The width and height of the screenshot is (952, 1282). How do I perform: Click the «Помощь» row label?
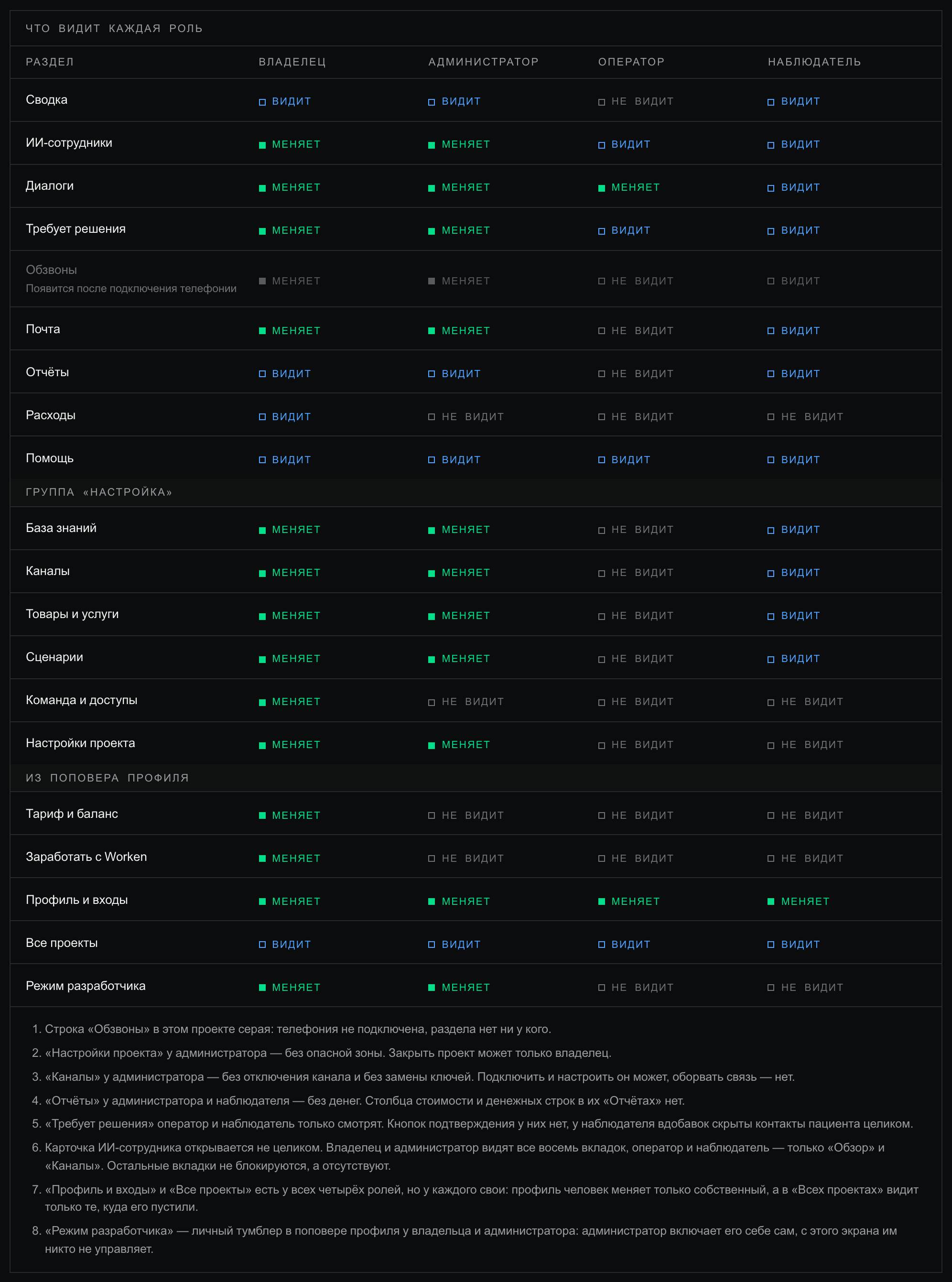(x=50, y=458)
